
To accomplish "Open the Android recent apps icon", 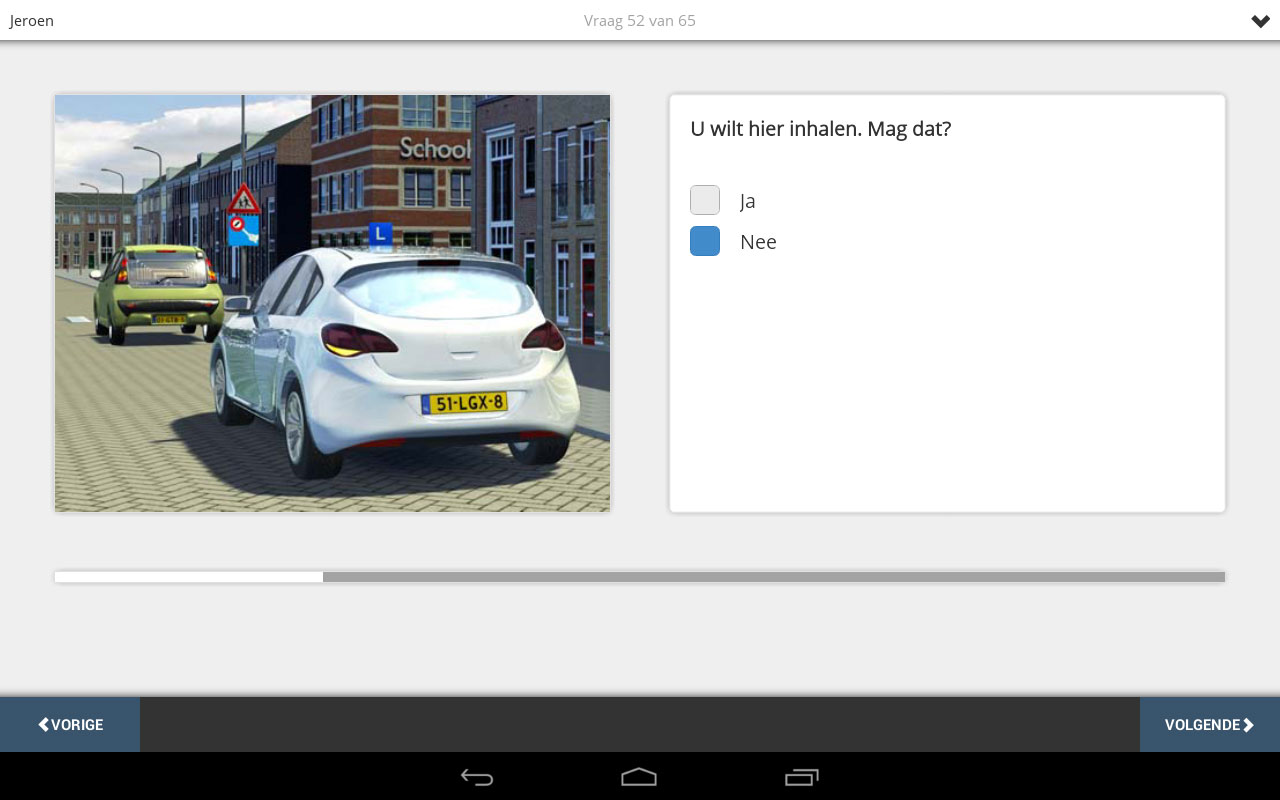I will click(x=801, y=777).
